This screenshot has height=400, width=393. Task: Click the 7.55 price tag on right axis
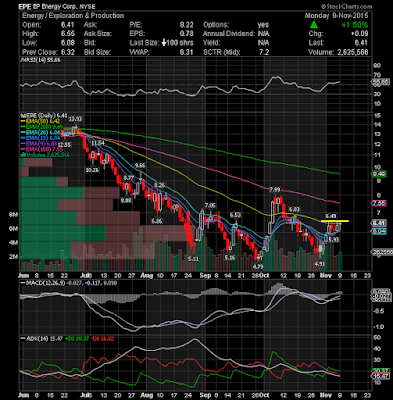click(379, 203)
